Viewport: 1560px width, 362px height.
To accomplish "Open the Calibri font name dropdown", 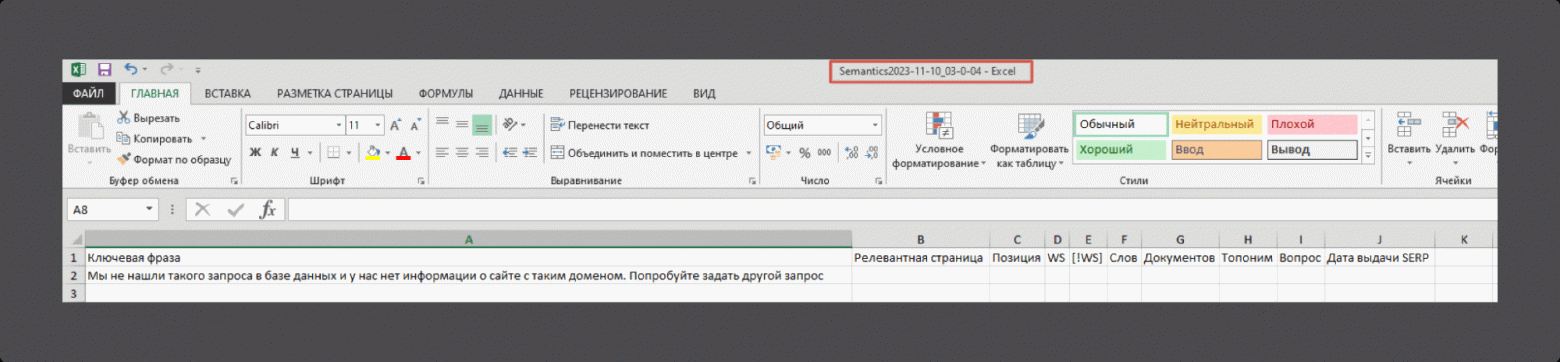I will 338,126.
